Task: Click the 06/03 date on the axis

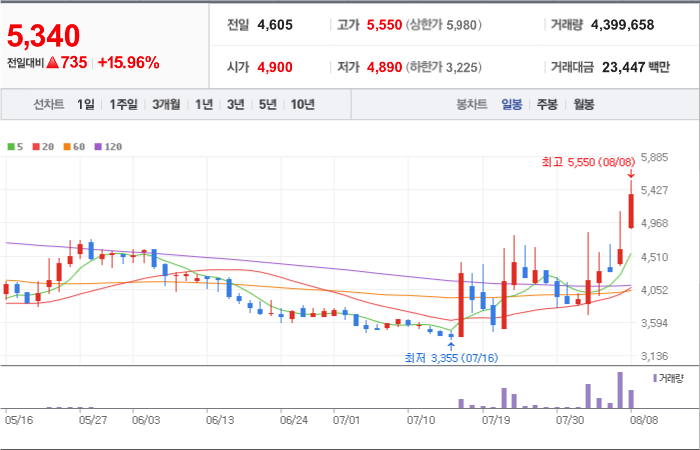Action: 146,421
